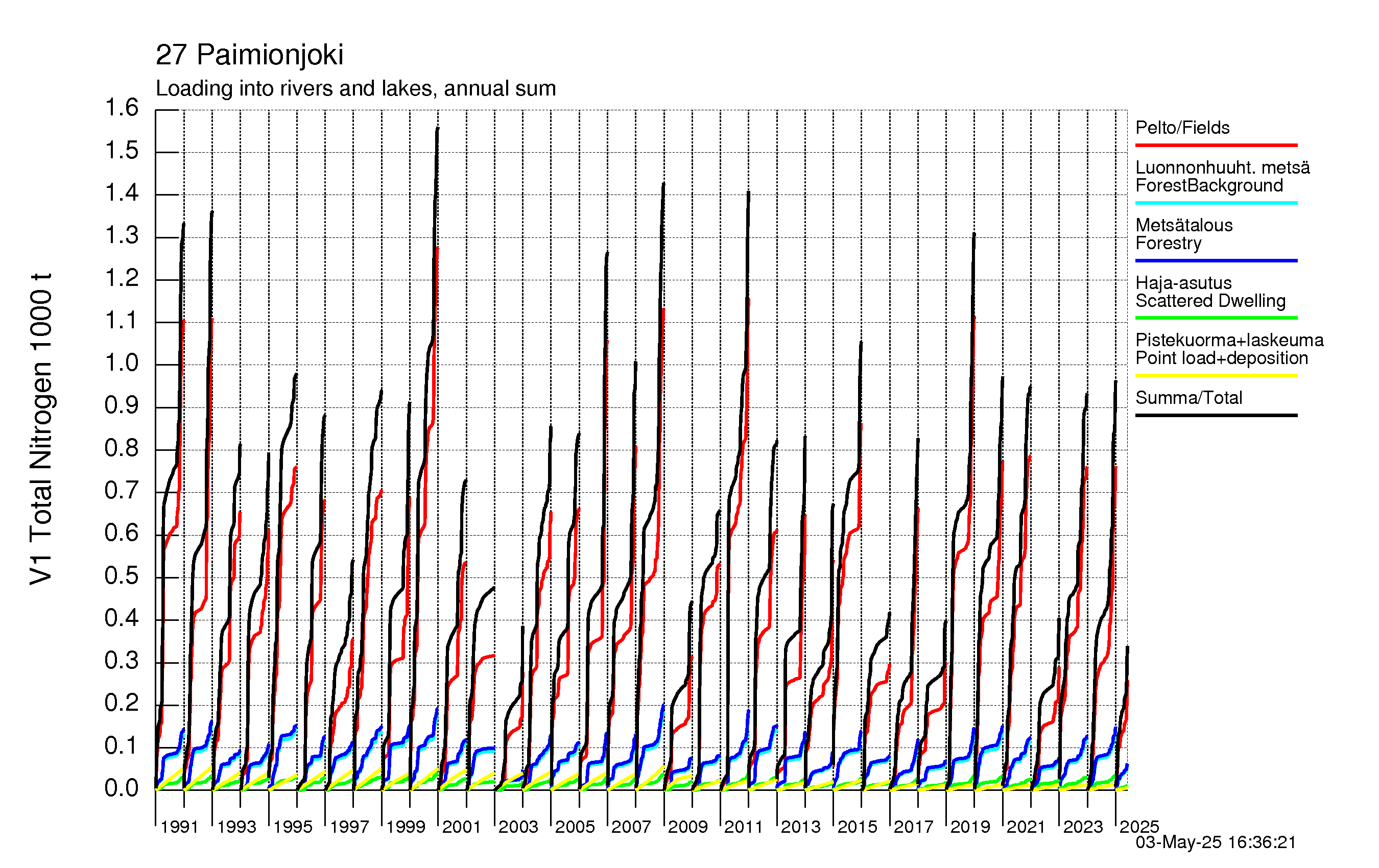Viewport: 1379px width, 868px height.
Task: Click the x-axis year label 2023
Action: coord(1083,827)
